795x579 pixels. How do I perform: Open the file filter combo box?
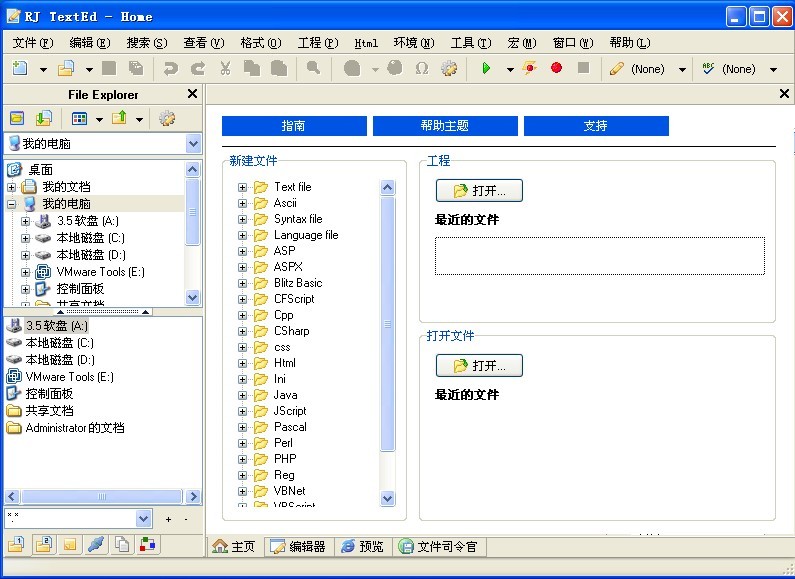[x=143, y=518]
